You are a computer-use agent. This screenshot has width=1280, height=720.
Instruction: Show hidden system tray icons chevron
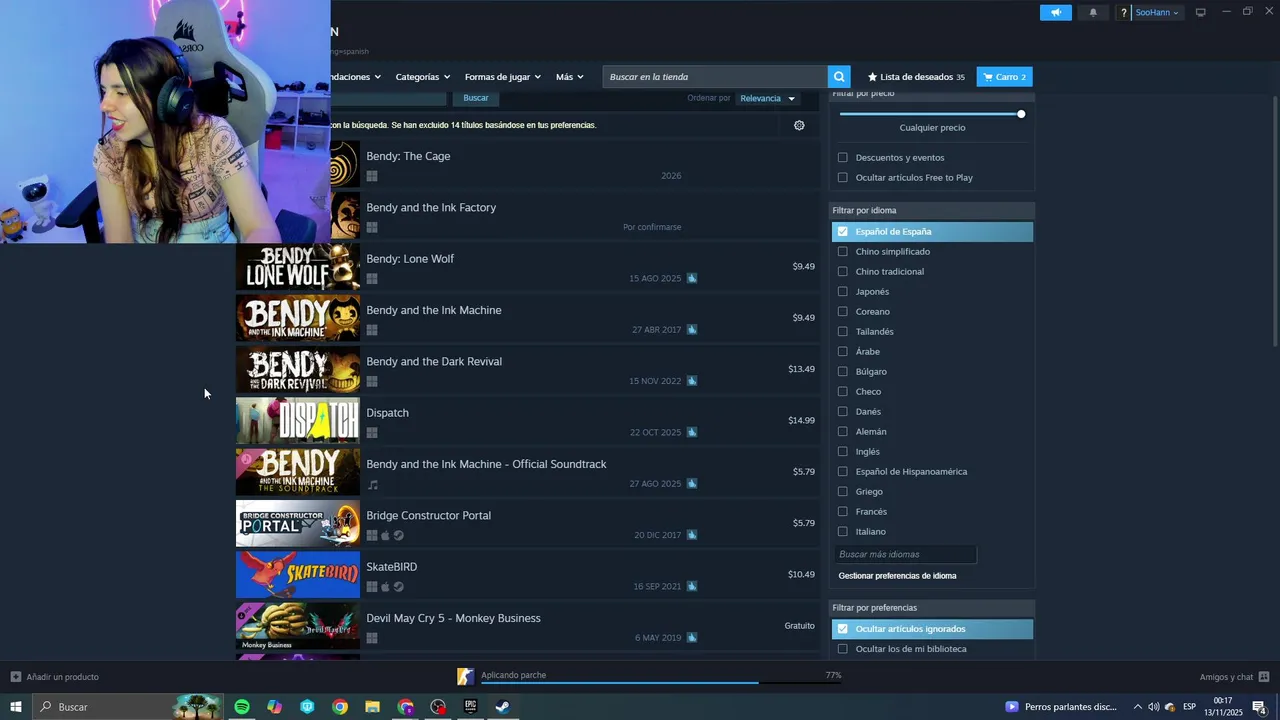(x=1137, y=707)
